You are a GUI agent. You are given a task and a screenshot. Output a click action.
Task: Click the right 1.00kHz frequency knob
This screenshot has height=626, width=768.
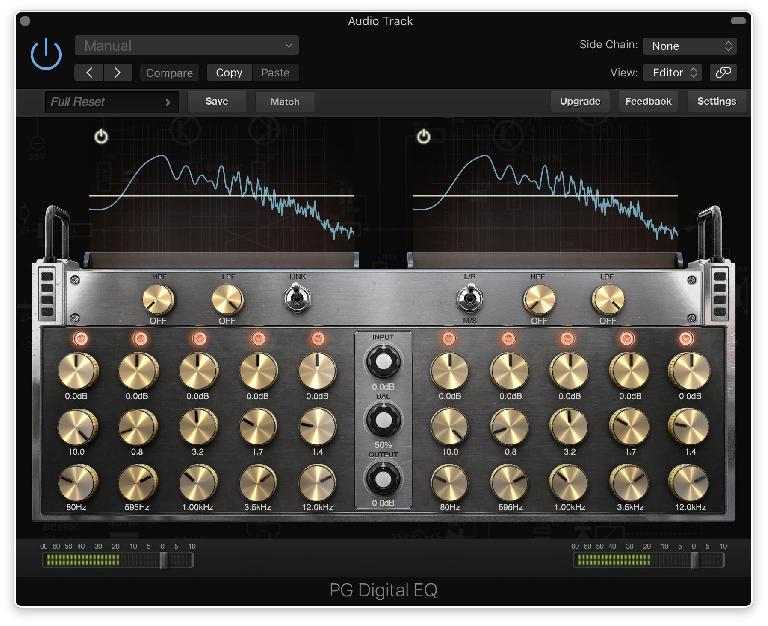[x=569, y=483]
